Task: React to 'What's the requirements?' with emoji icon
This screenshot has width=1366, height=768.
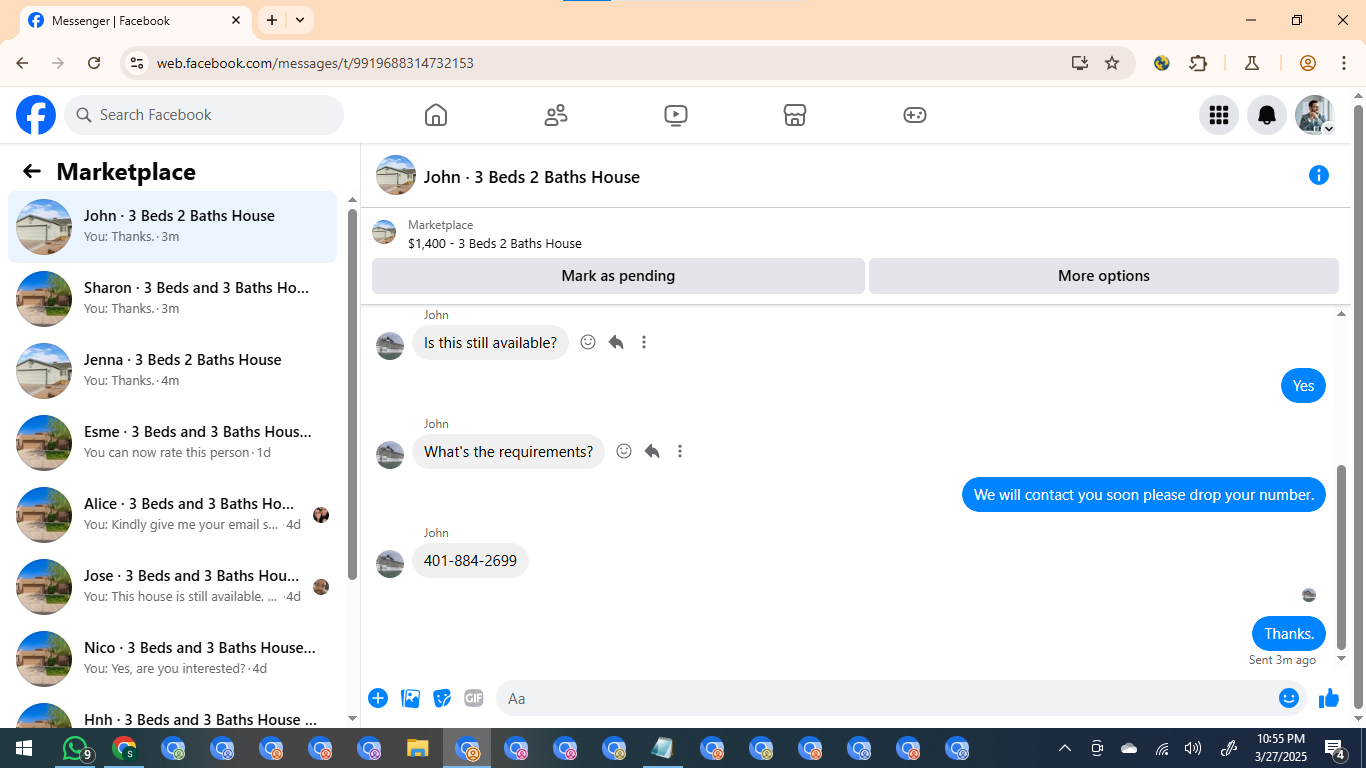Action: point(624,451)
